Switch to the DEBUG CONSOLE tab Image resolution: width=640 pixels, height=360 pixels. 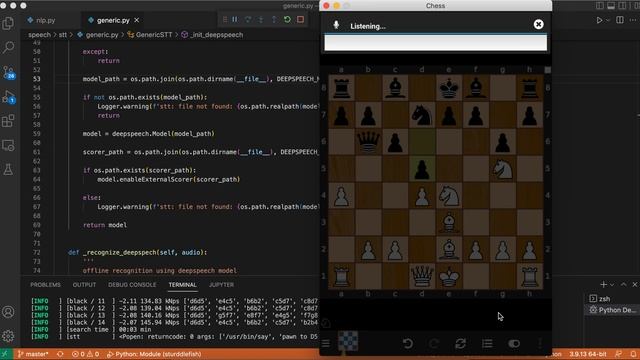(132, 284)
